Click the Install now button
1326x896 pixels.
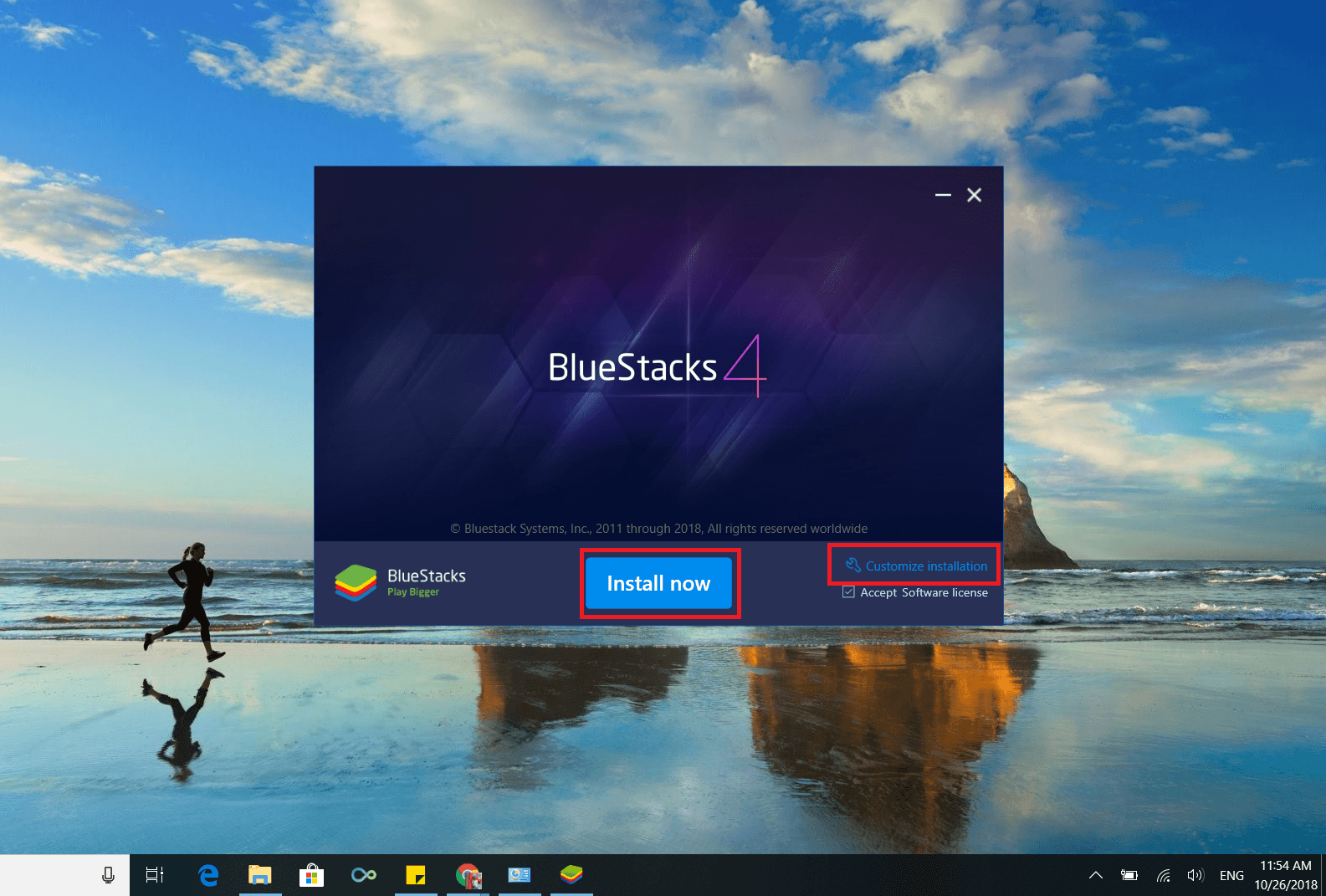point(658,583)
